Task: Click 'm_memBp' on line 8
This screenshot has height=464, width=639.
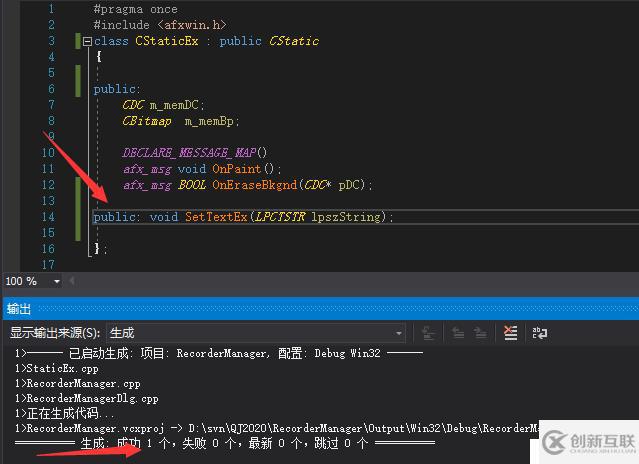Action: click(x=209, y=121)
